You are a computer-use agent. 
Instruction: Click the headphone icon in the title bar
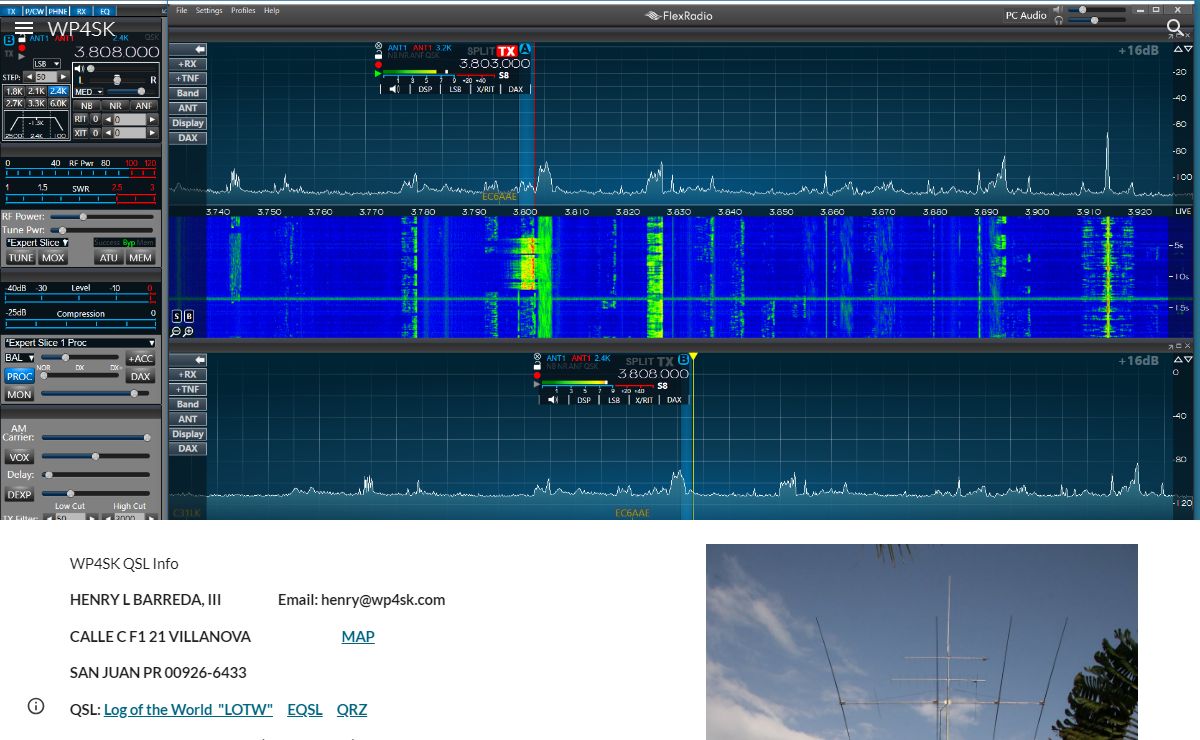(1058, 20)
